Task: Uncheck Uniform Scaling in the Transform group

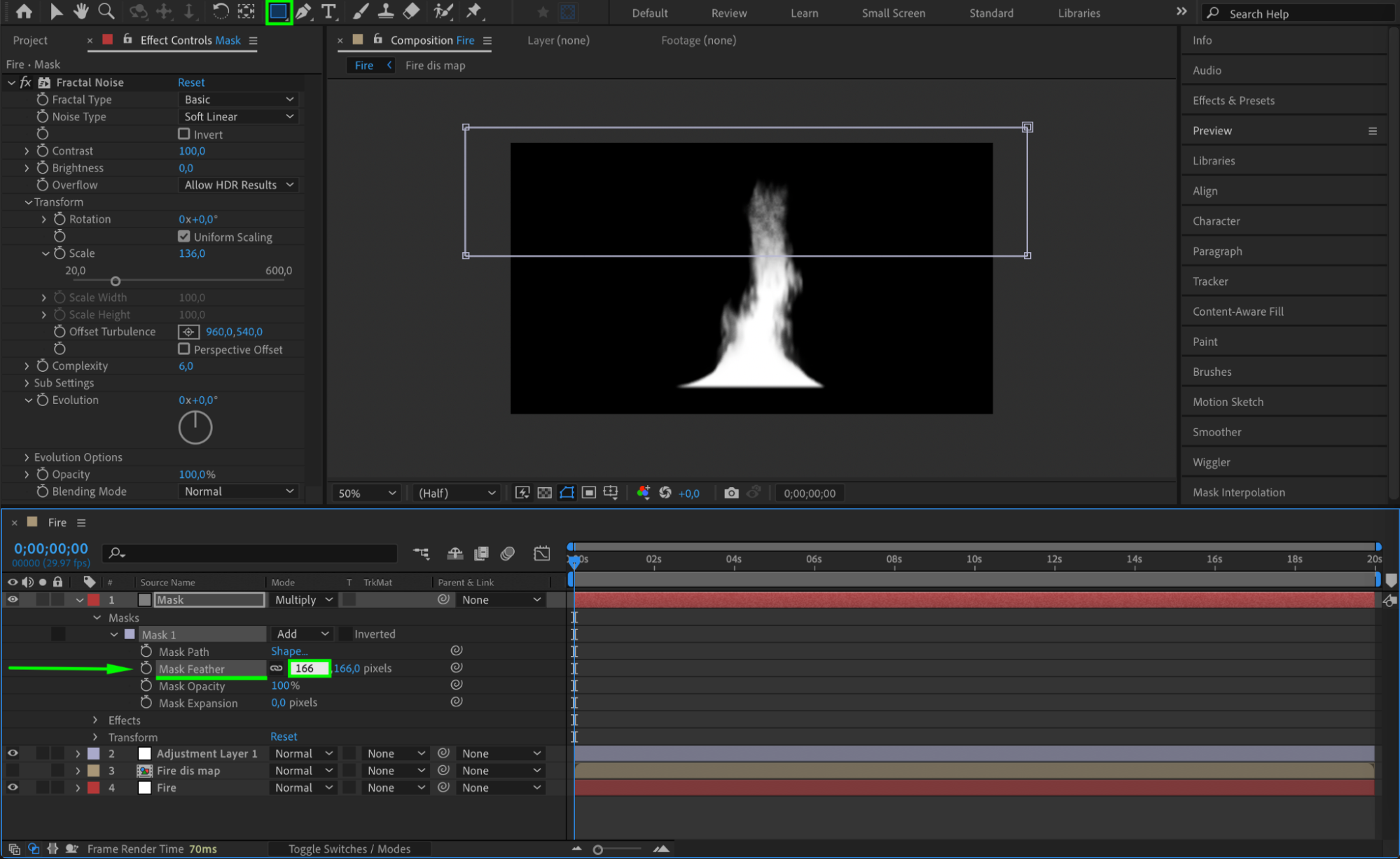Action: (184, 237)
